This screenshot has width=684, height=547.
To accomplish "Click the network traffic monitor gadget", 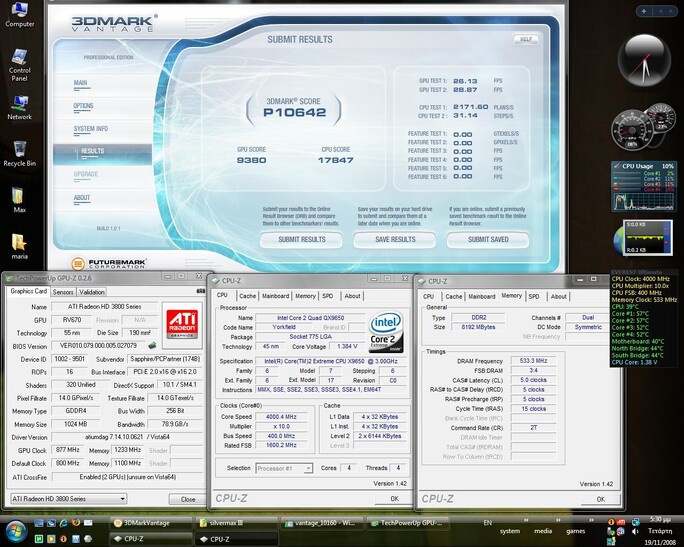I will 643,237.
